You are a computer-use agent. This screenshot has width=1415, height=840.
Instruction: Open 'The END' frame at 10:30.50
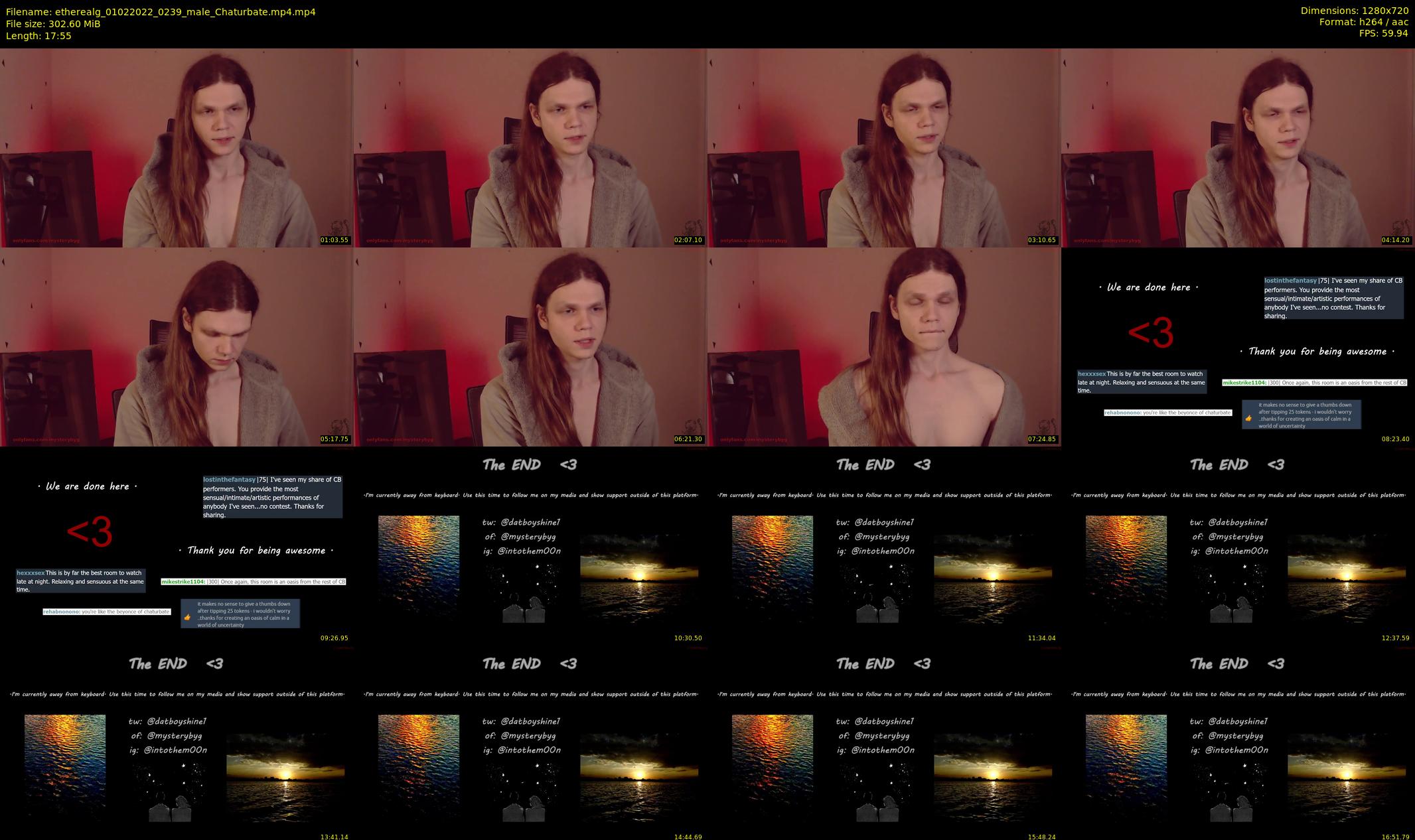point(530,545)
